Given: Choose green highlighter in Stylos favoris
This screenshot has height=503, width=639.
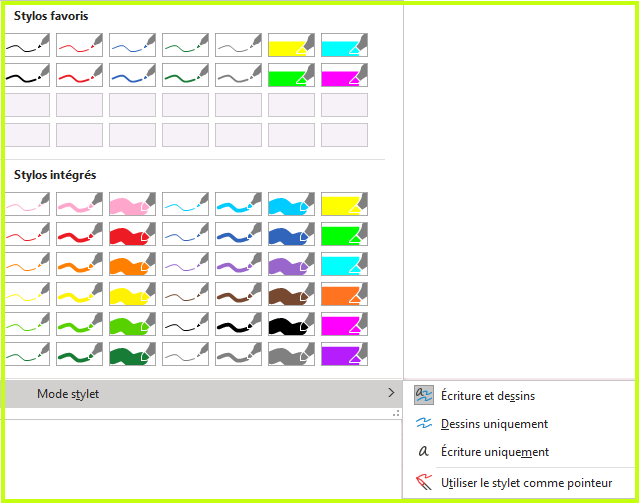Looking at the screenshot, I should click(291, 75).
